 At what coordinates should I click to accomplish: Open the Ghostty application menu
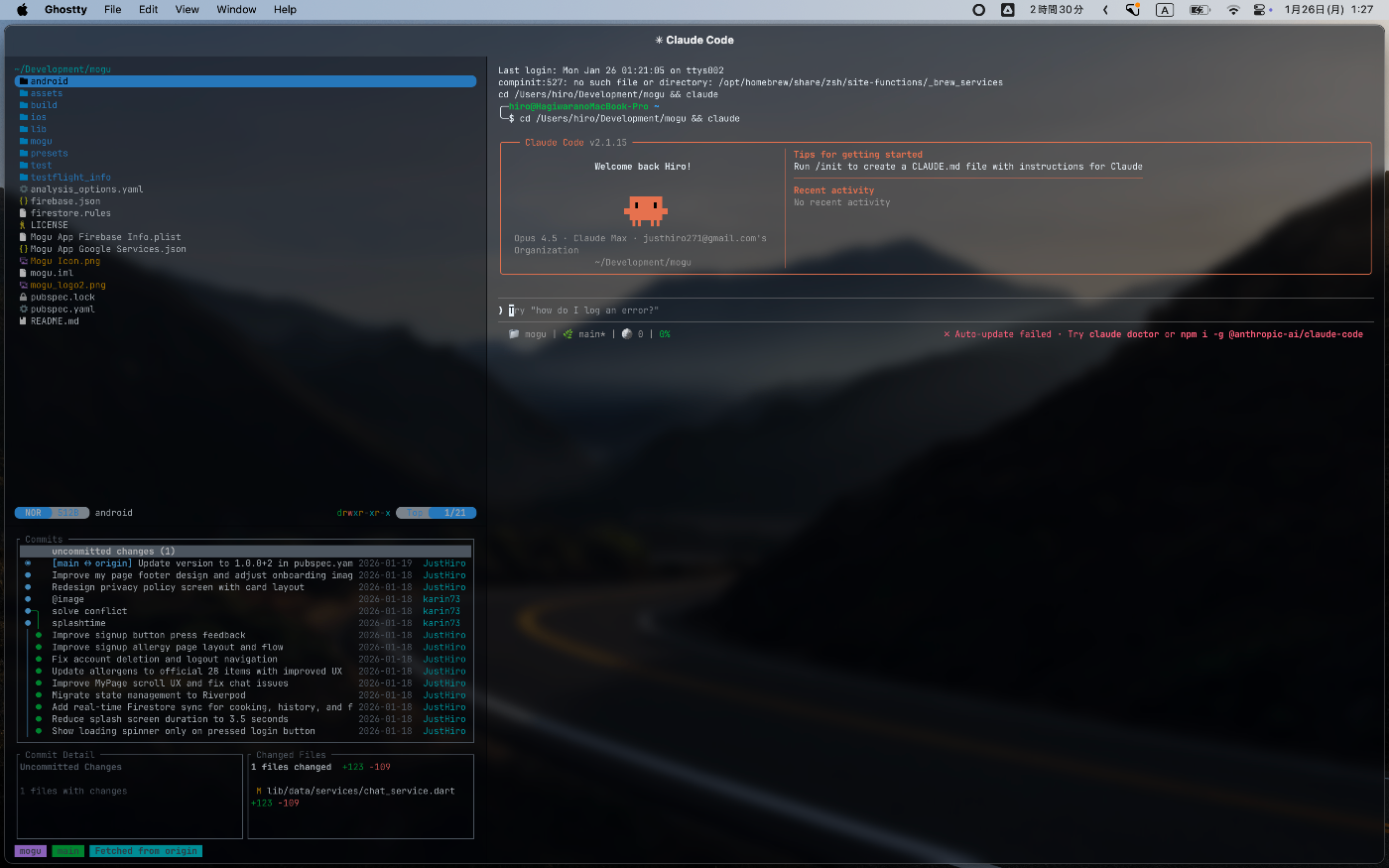tap(65, 10)
